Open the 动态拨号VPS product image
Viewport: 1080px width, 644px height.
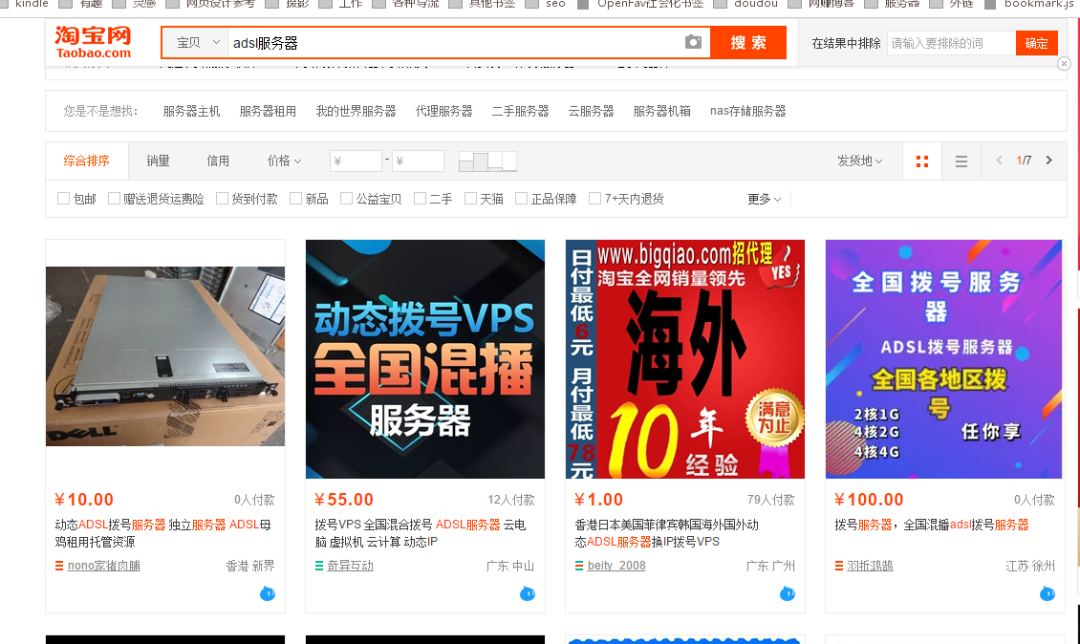coord(425,359)
